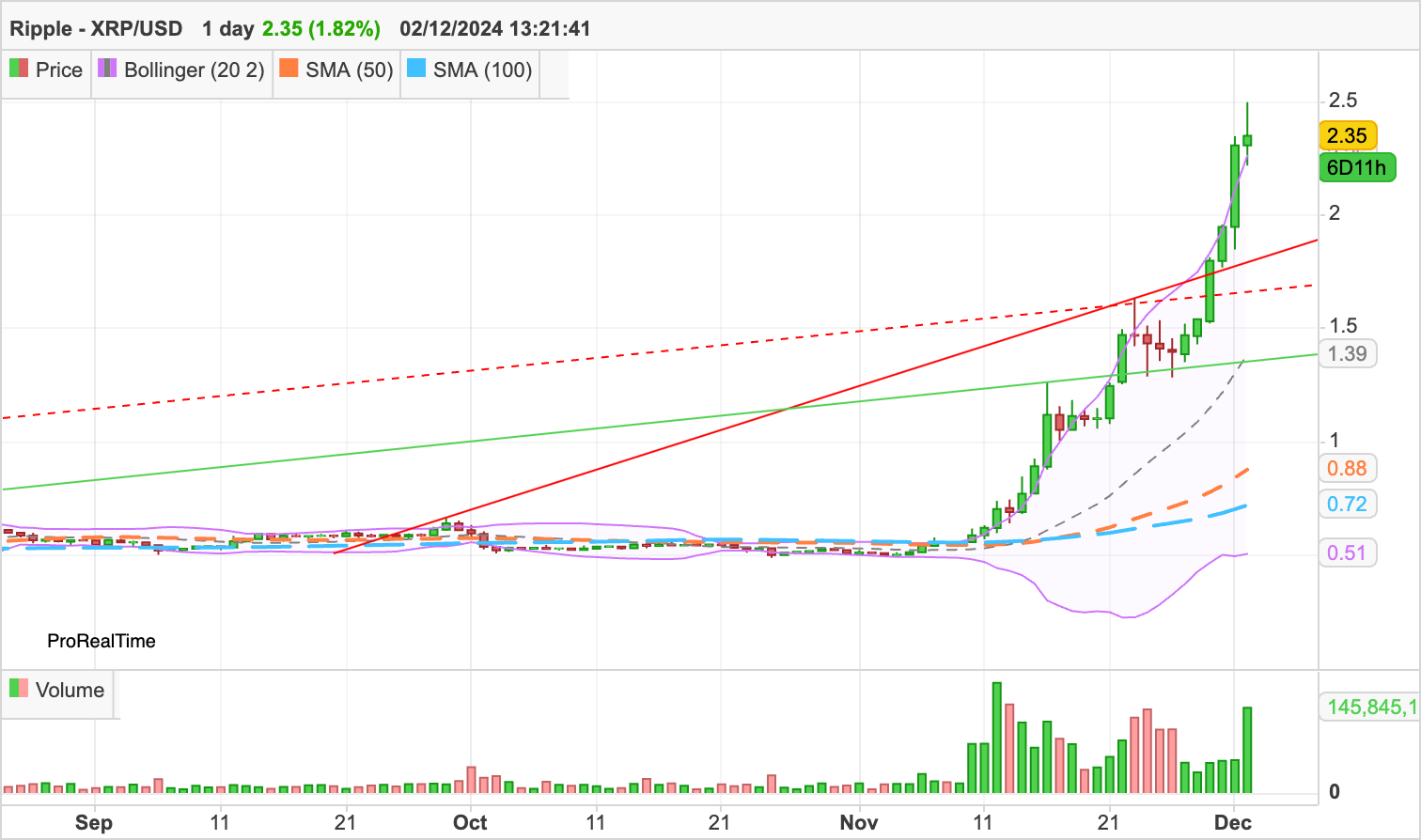The width and height of the screenshot is (1421, 840).
Task: Click the volume value tag 145,845
Action: [x=1370, y=707]
